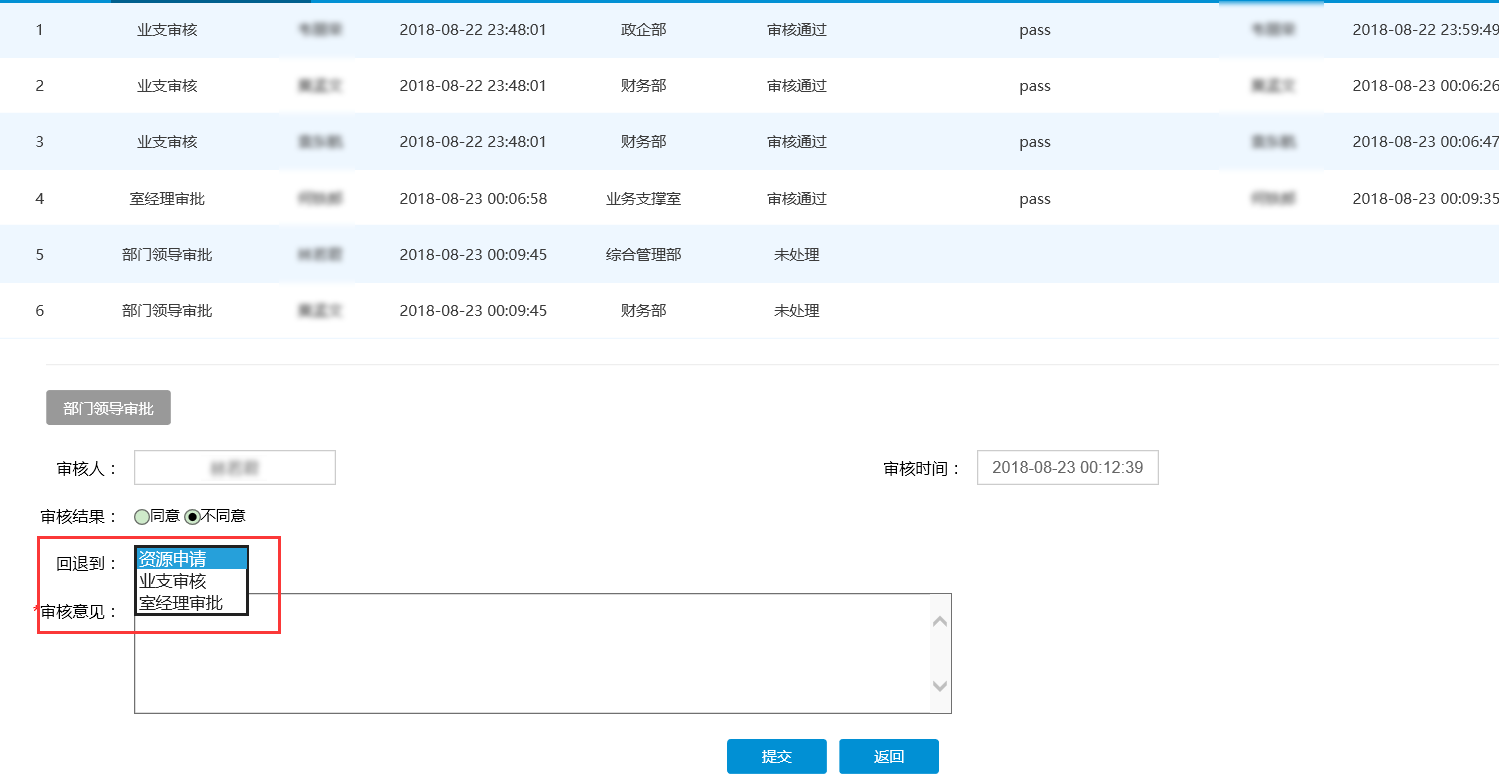Click the 返回 return button

pos(888,756)
